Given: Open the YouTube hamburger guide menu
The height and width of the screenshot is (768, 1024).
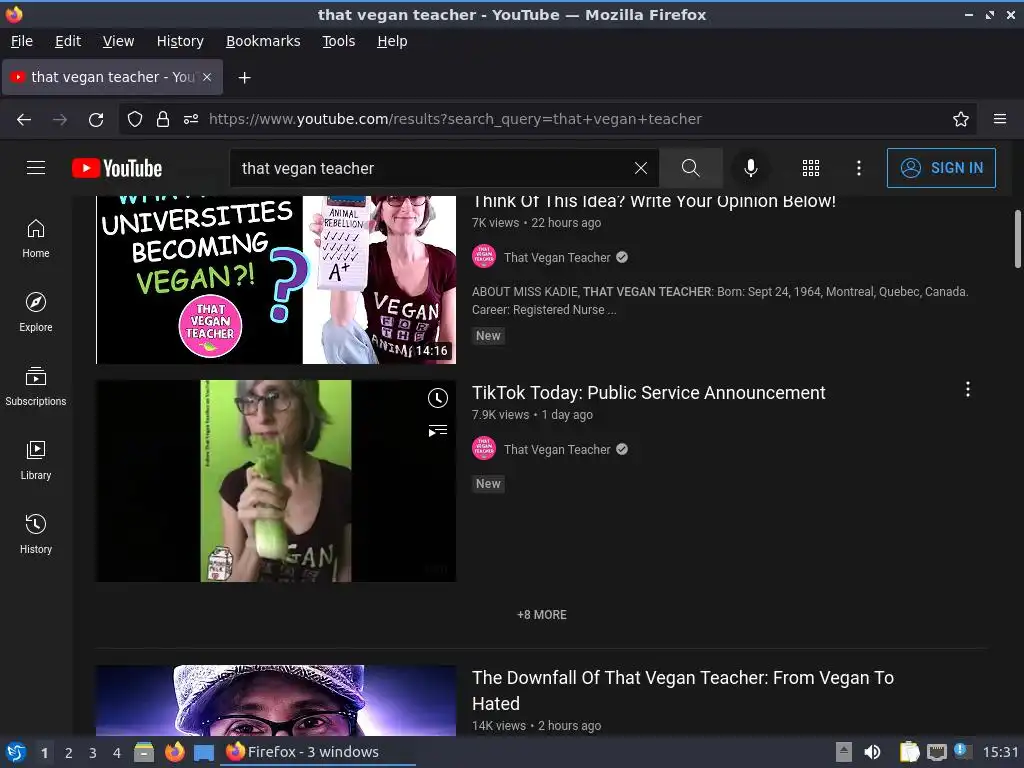Looking at the screenshot, I should point(36,168).
